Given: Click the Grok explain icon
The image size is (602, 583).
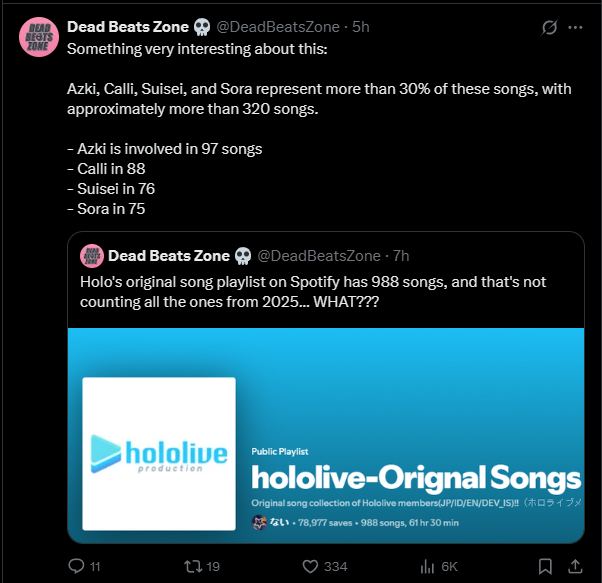Looking at the screenshot, I should pos(548,27).
